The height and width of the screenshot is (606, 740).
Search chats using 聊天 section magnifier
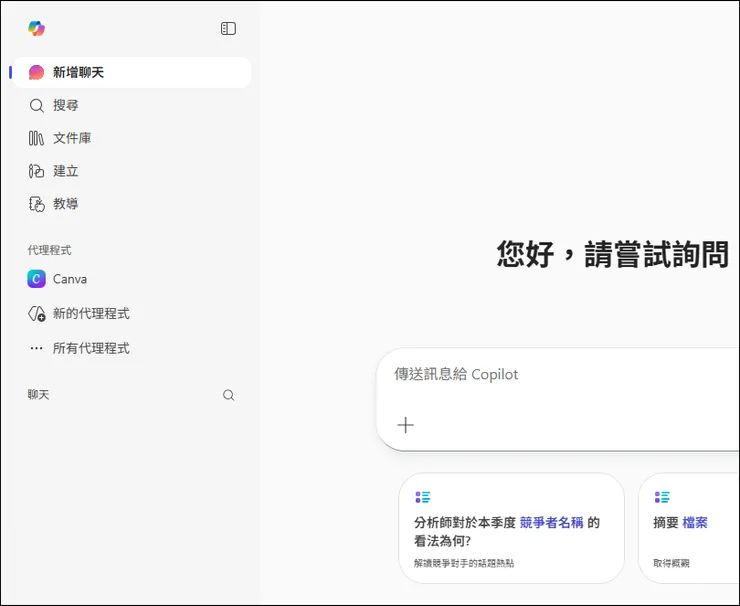[228, 395]
